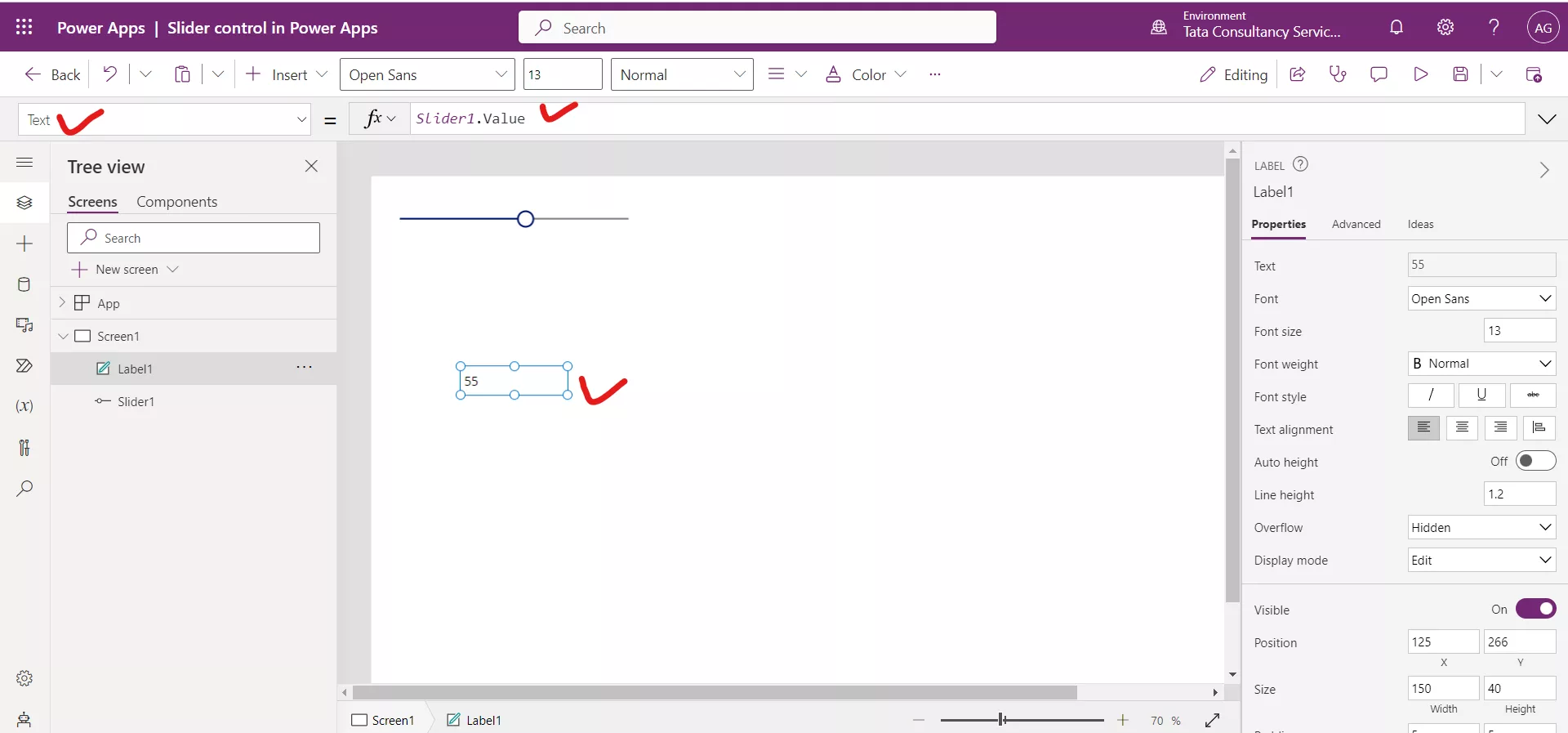Switch to the Ideas tab
Viewport: 1568px width, 733px height.
click(1420, 224)
